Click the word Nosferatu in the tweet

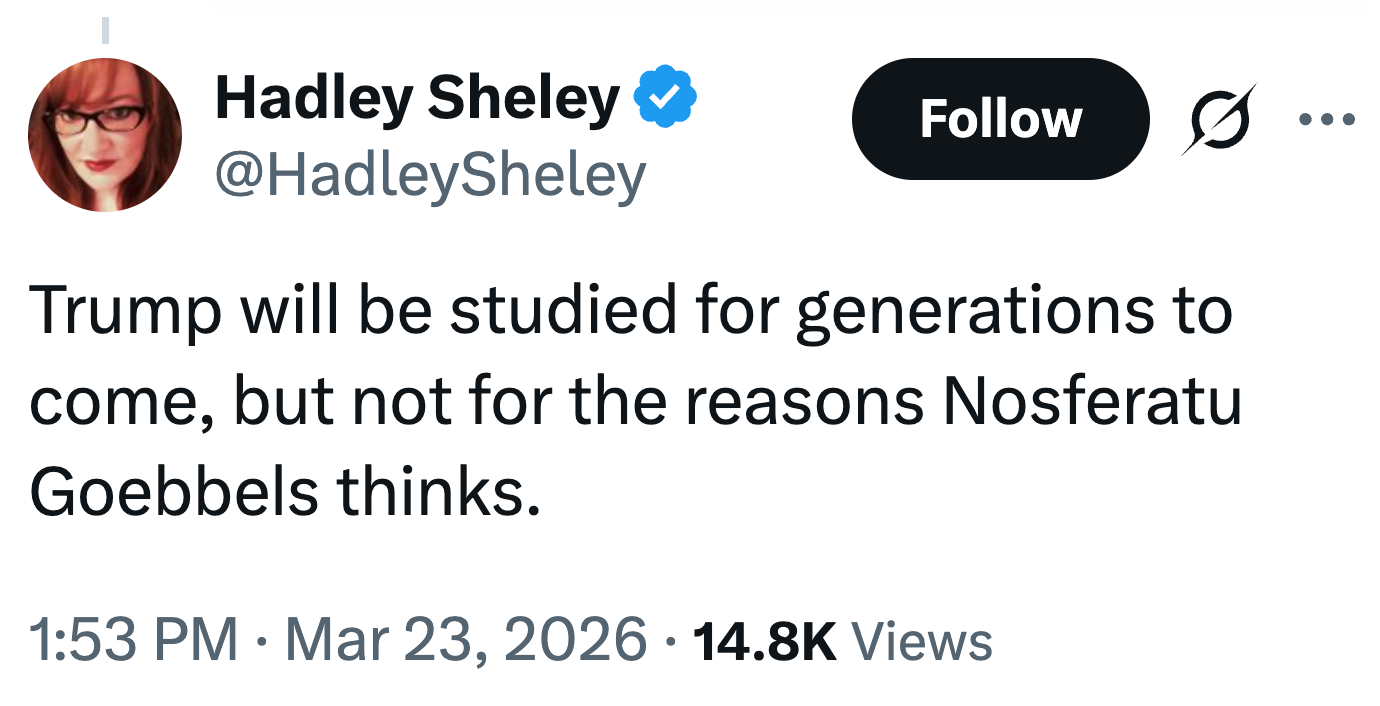[1093, 402]
